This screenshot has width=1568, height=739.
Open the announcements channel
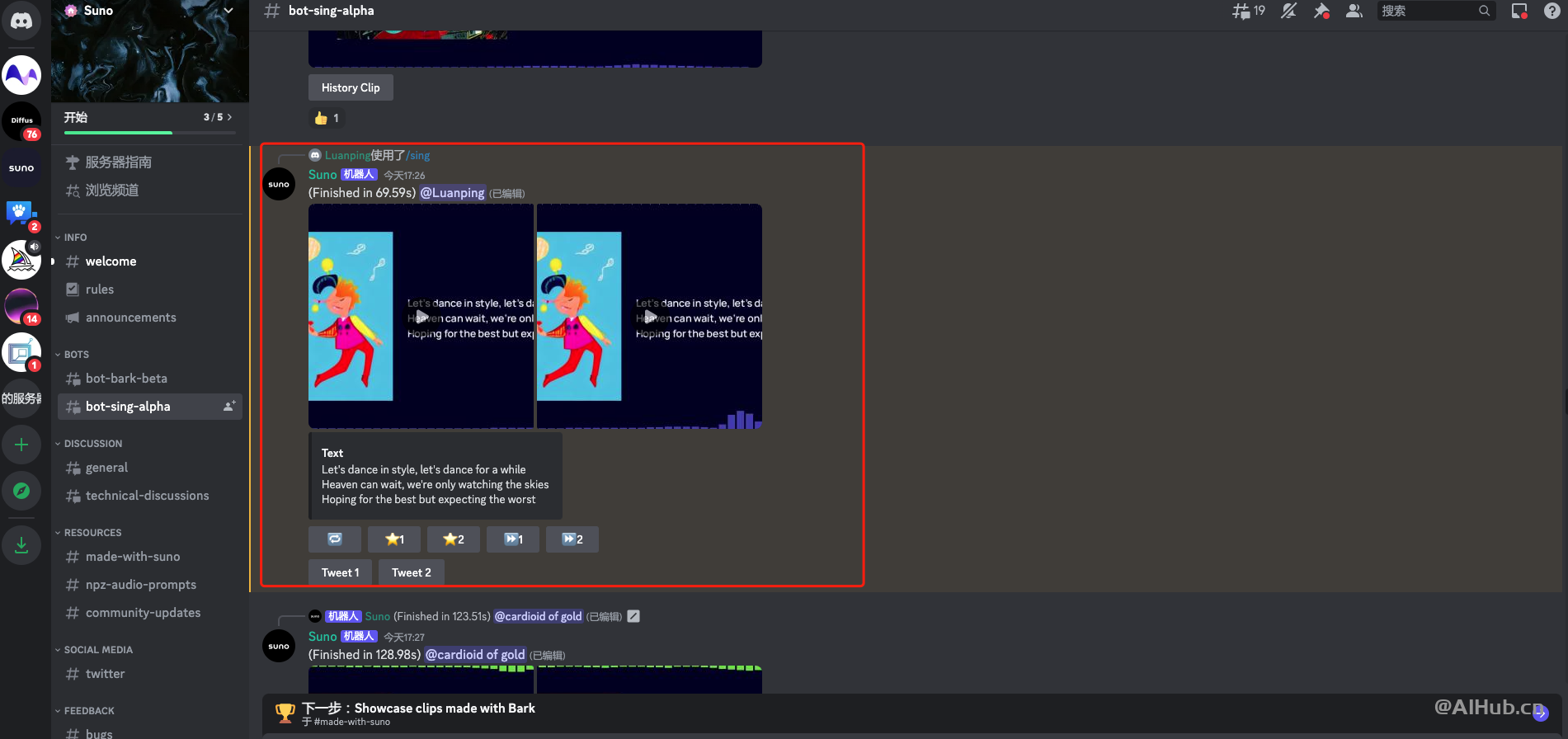pos(150,318)
